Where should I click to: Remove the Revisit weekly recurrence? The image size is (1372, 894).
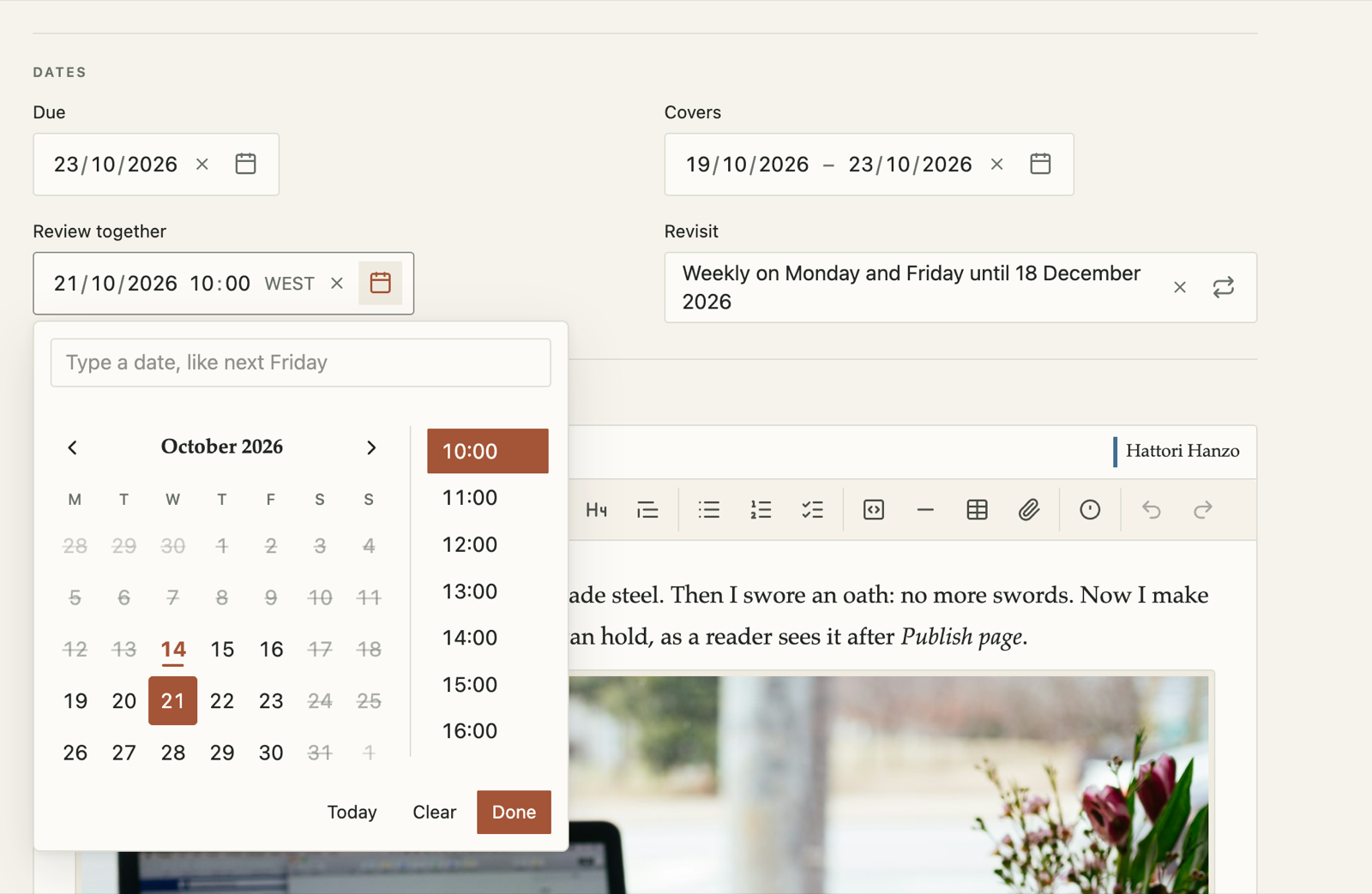click(x=1180, y=287)
